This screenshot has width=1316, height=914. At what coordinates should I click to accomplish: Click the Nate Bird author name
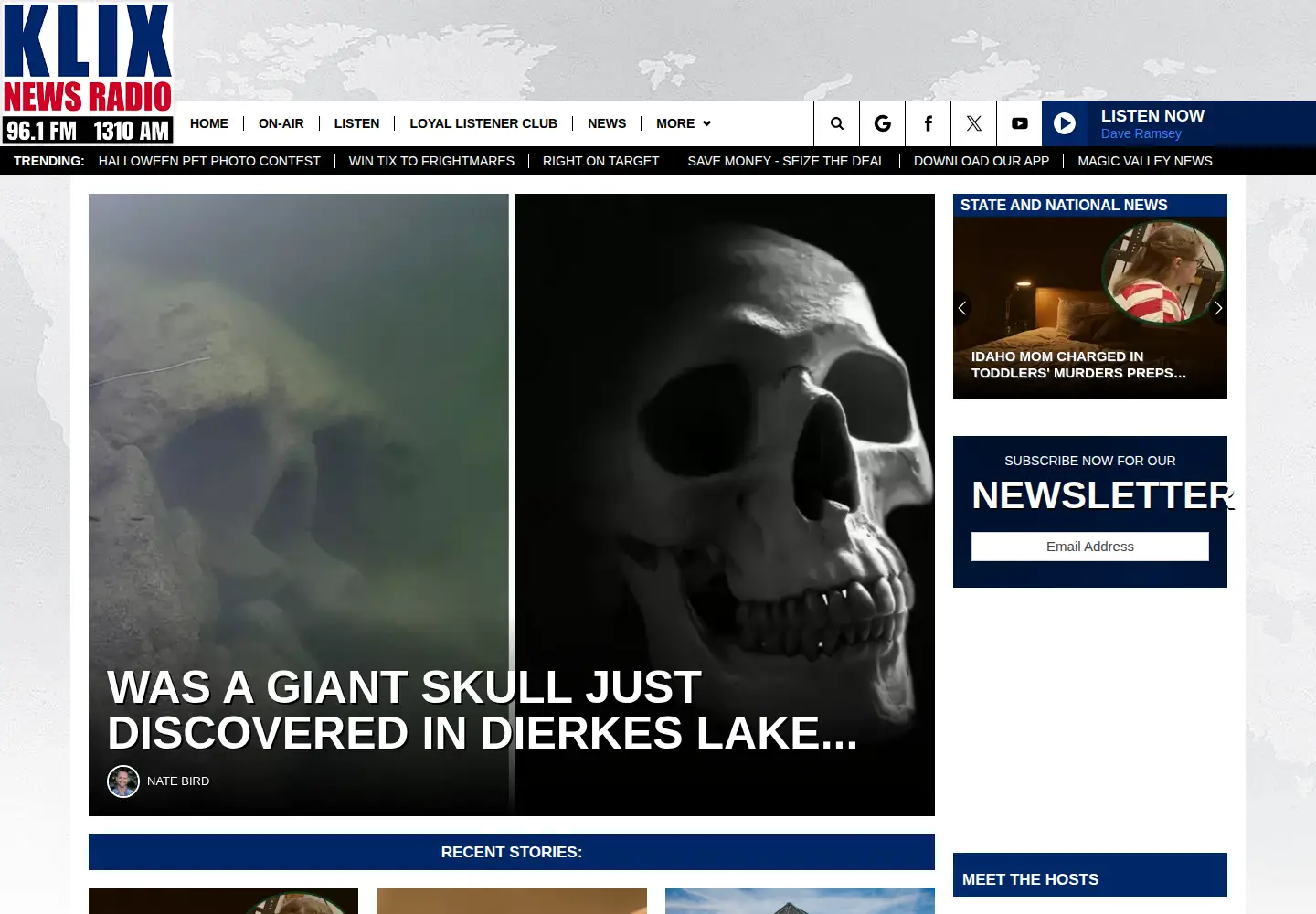[178, 781]
